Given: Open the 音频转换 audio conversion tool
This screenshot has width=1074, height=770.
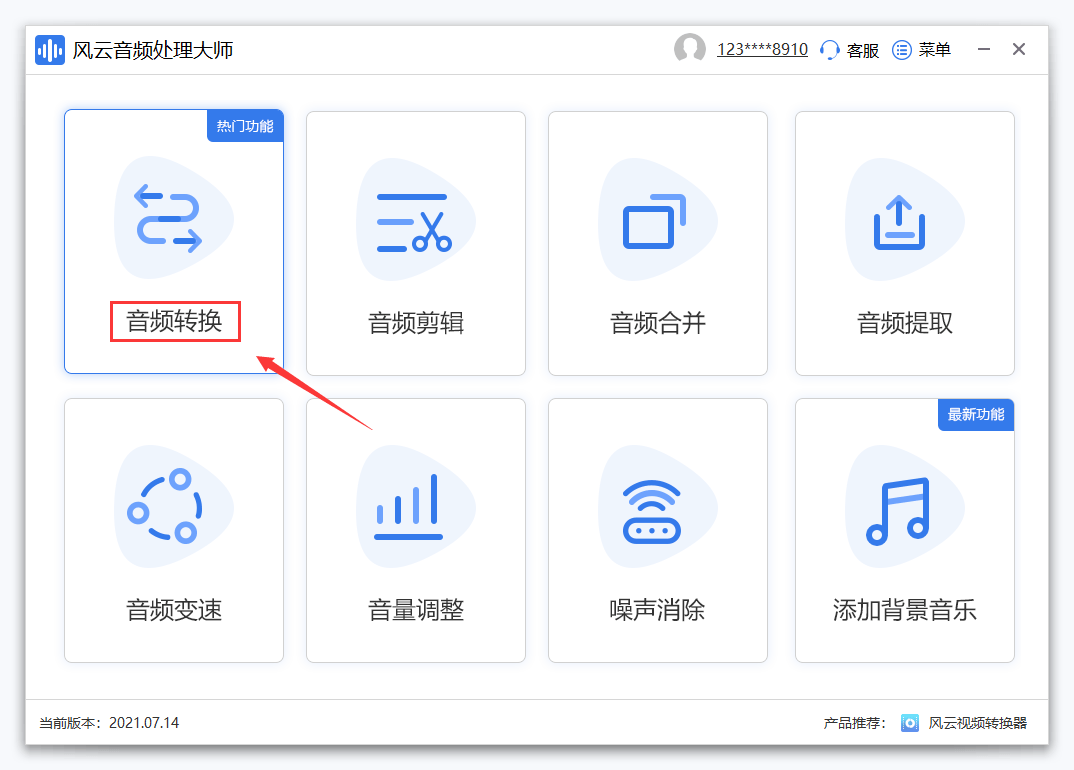Looking at the screenshot, I should pos(173,240).
